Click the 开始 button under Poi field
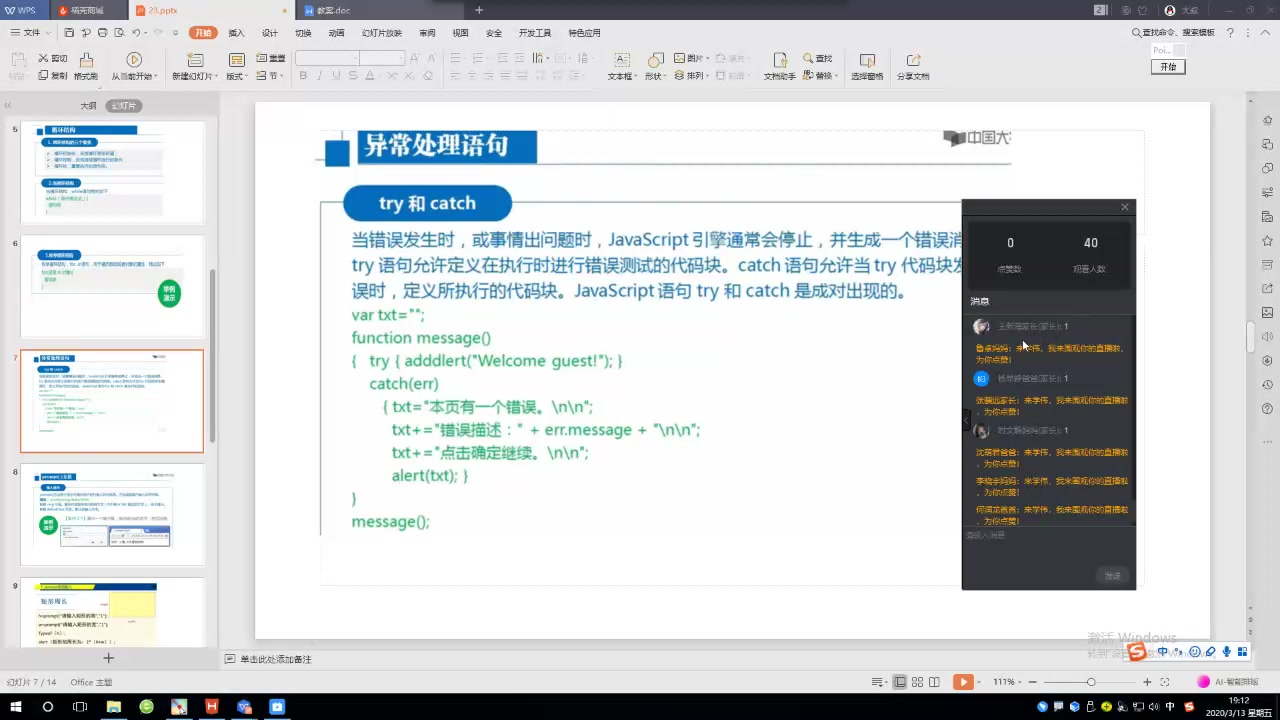1280x720 pixels. [1168, 67]
